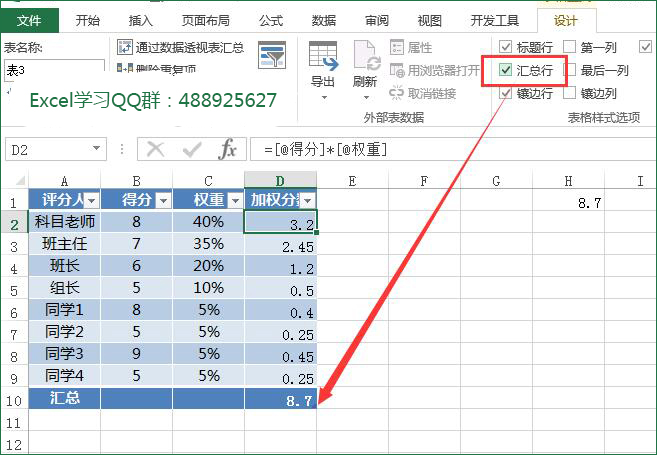657x455 pixels.
Task: Click cell containing 同学1
Action: [65, 310]
